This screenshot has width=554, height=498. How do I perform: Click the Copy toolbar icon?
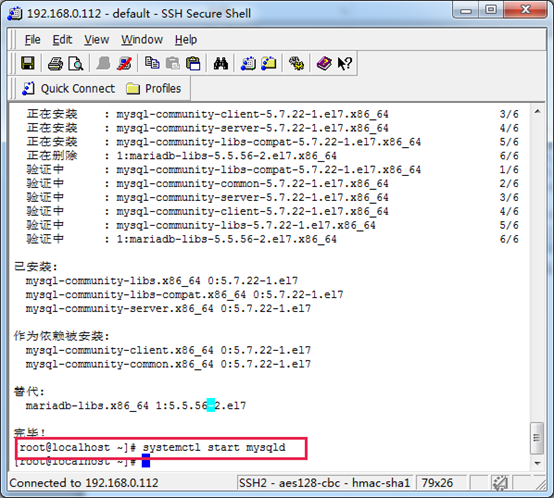[152, 63]
